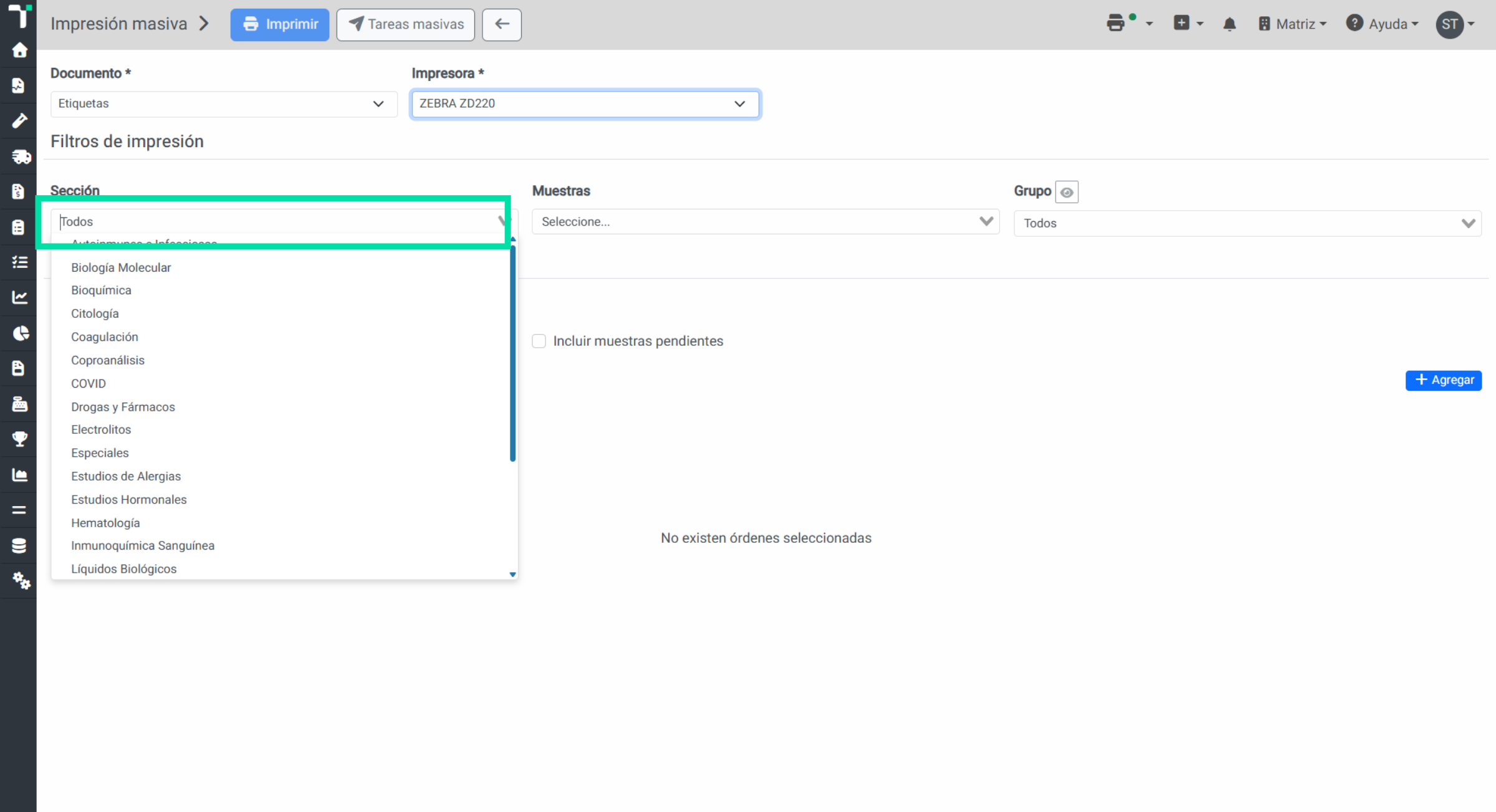This screenshot has width=1496, height=812.
Task: Enable Incluir muestras pendientes checkbox
Action: pyautogui.click(x=539, y=341)
